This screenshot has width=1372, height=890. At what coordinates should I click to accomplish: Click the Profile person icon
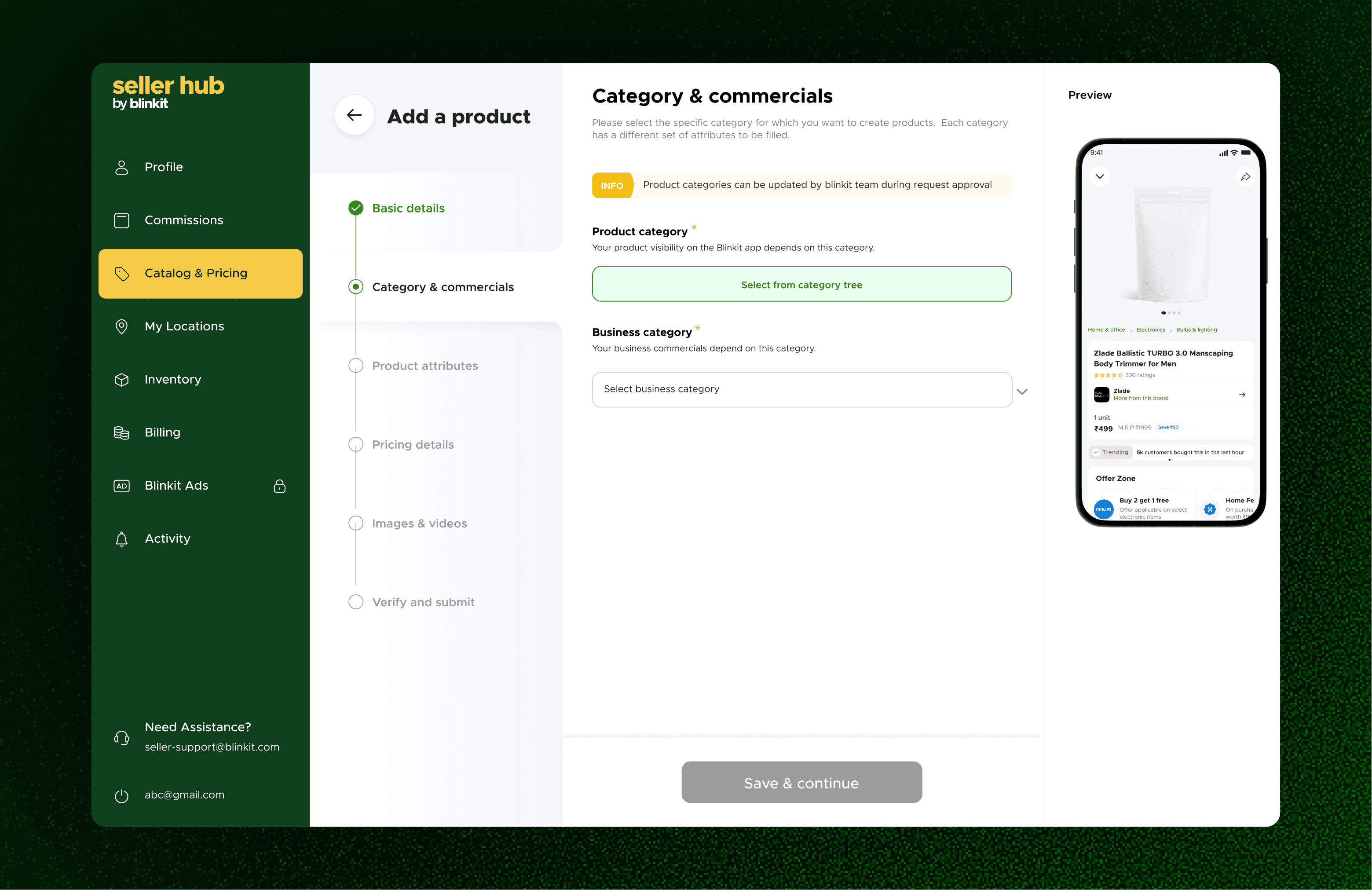(122, 167)
